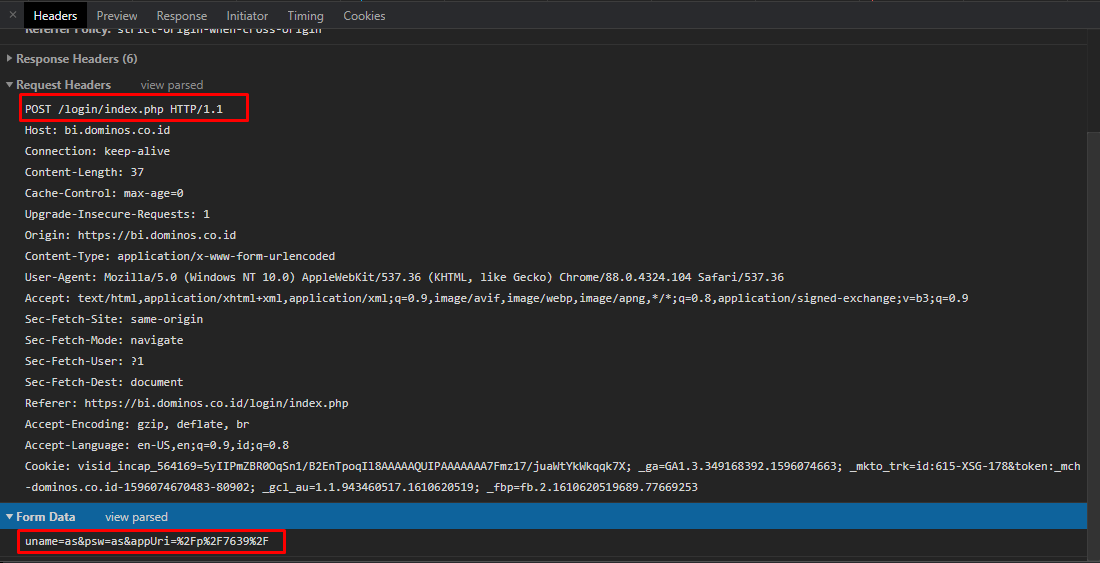The image size is (1100, 563).
Task: Open the Preview tab
Action: point(117,16)
